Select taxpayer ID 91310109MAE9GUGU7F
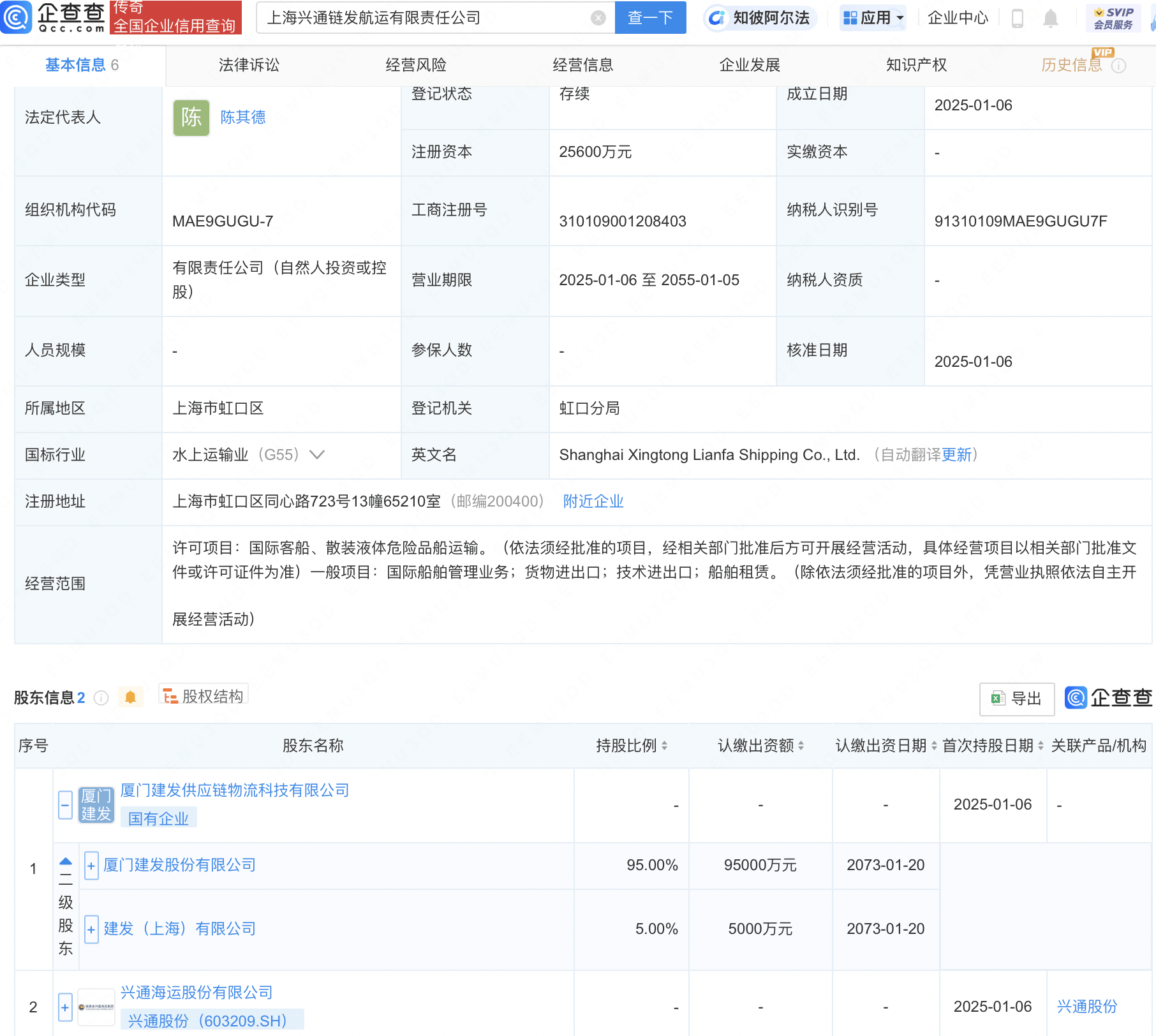This screenshot has width=1156, height=1036. point(1021,221)
